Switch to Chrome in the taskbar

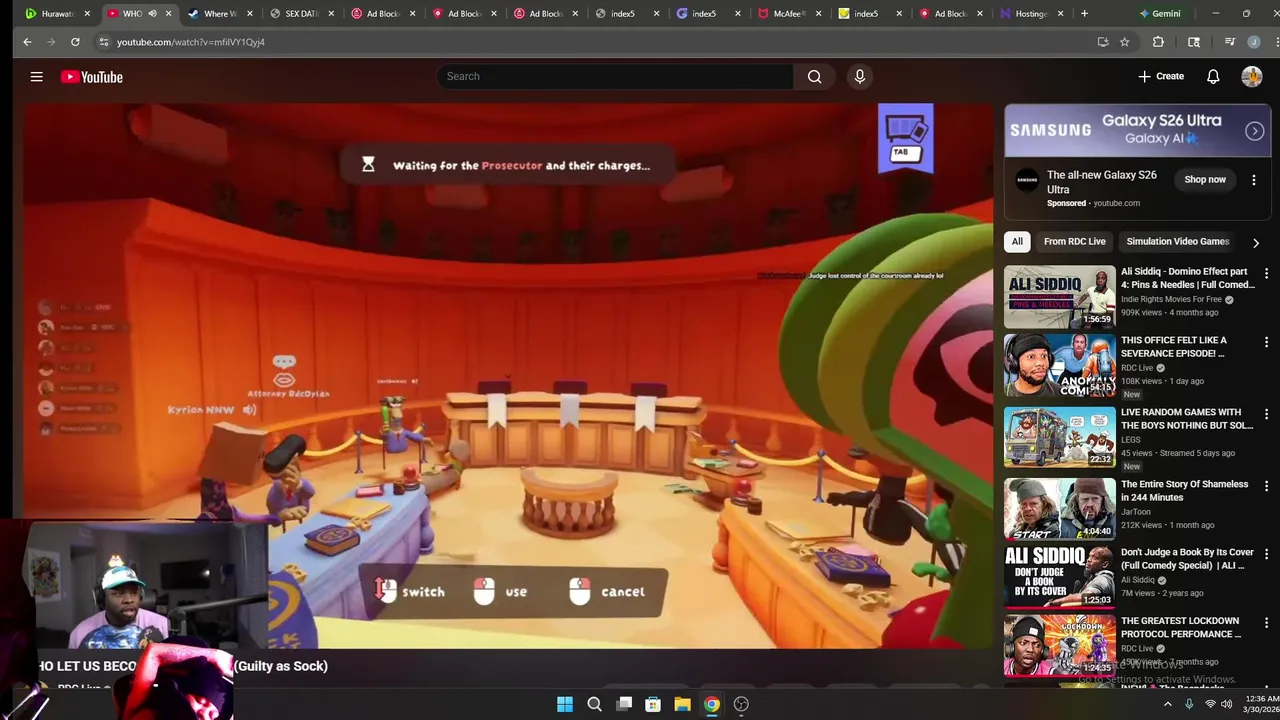(x=711, y=704)
